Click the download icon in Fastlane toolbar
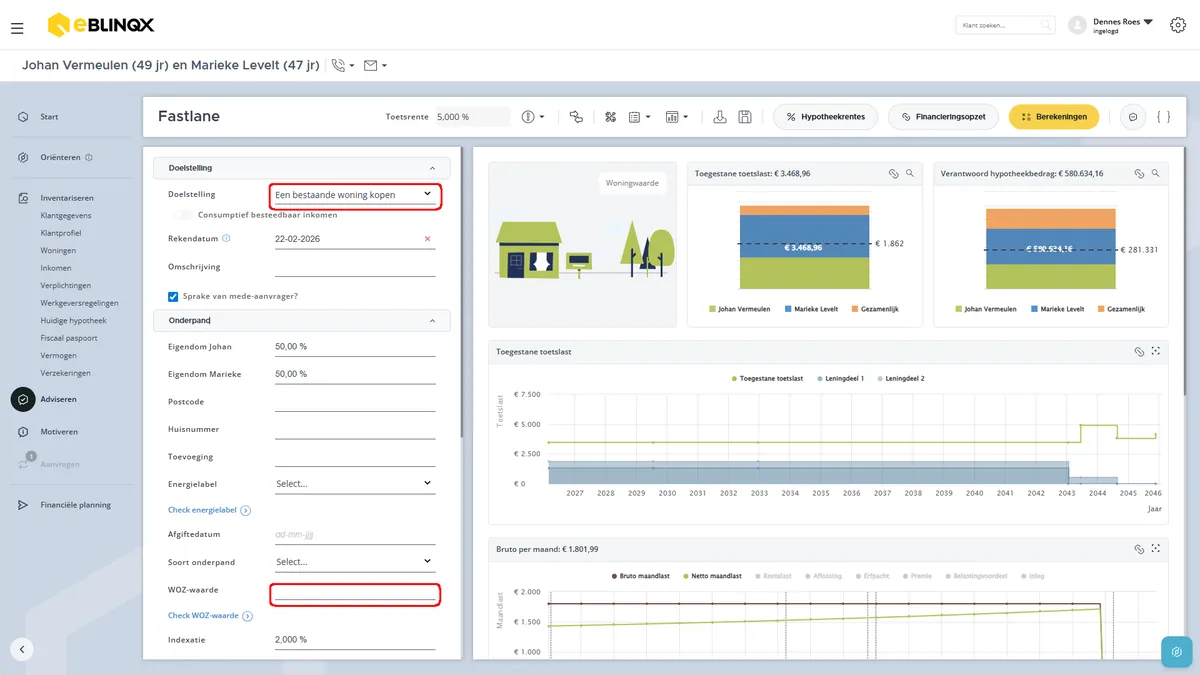Viewport: 1200px width, 675px height. coord(720,117)
